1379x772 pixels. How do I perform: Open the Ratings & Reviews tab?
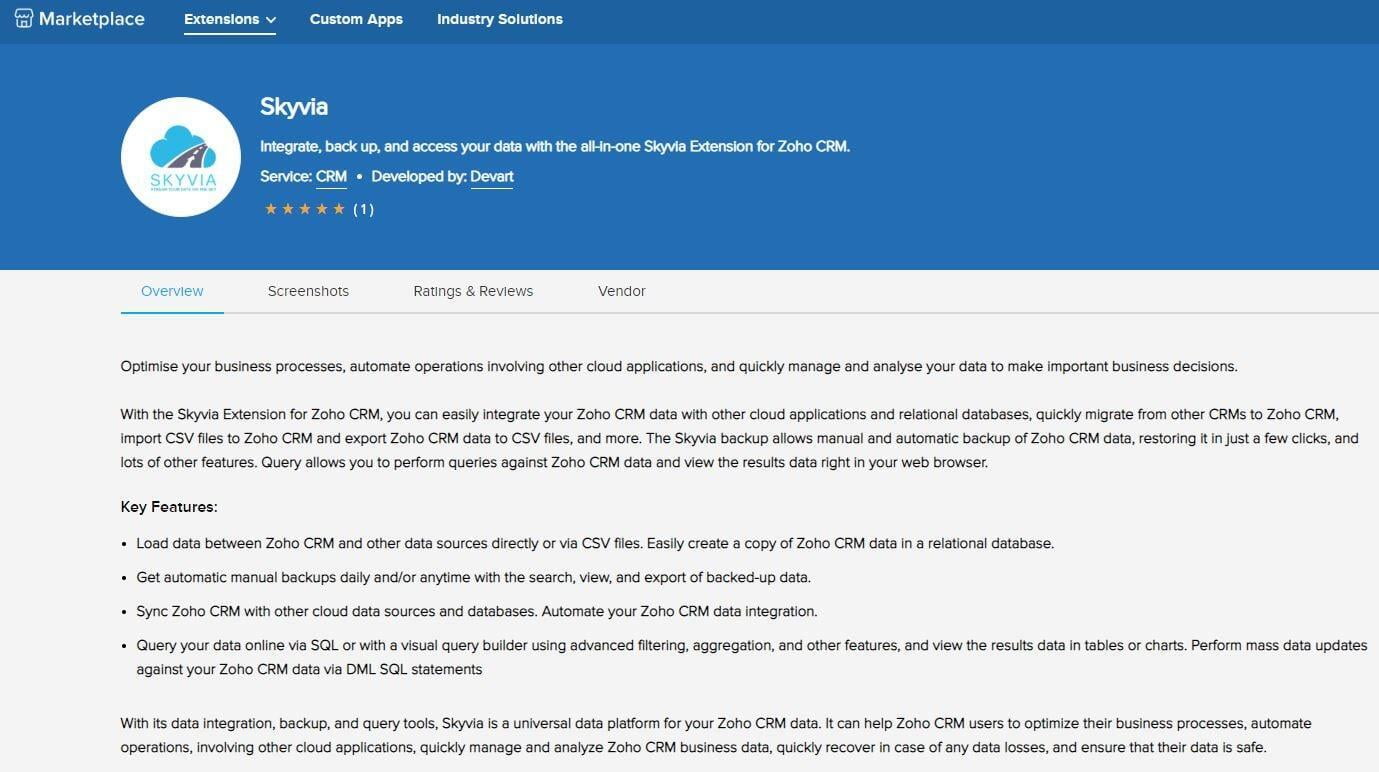coord(473,291)
